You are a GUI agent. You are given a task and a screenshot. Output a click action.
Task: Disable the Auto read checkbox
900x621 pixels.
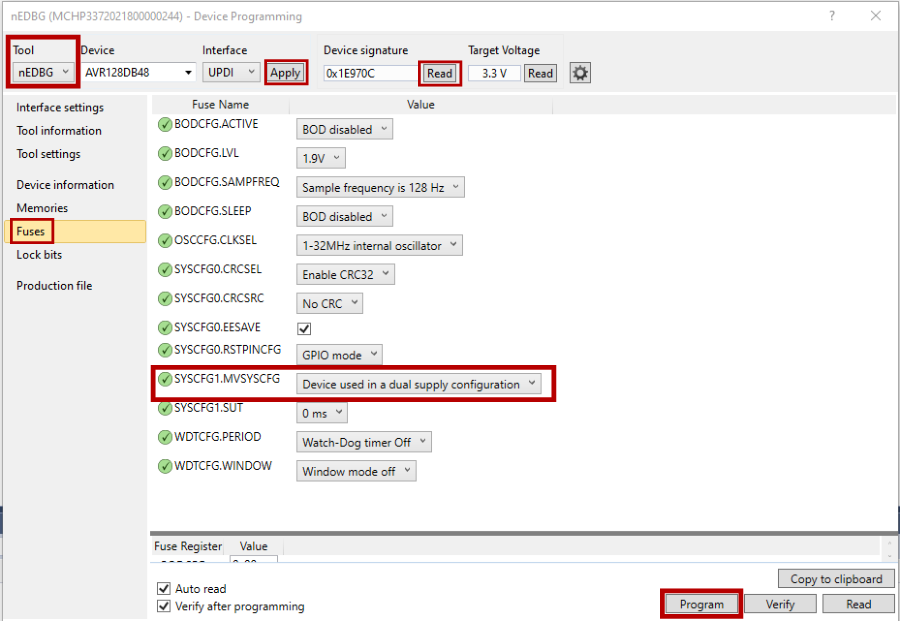coord(164,589)
